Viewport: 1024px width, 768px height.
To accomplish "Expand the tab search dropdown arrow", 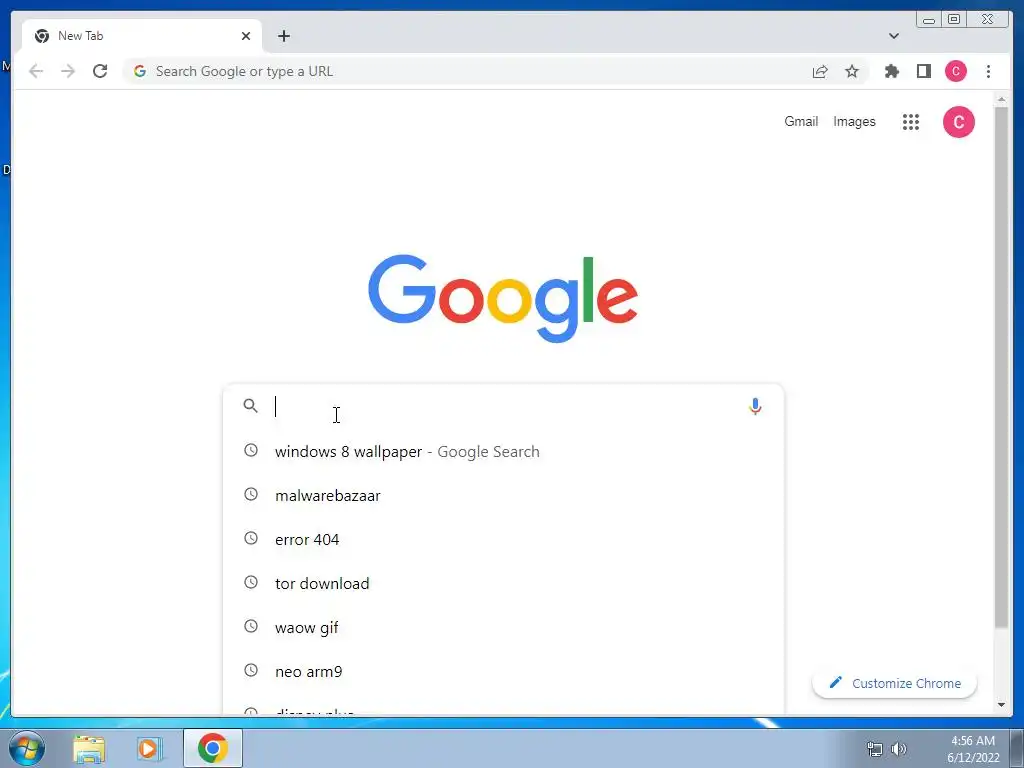I will pyautogui.click(x=893, y=36).
